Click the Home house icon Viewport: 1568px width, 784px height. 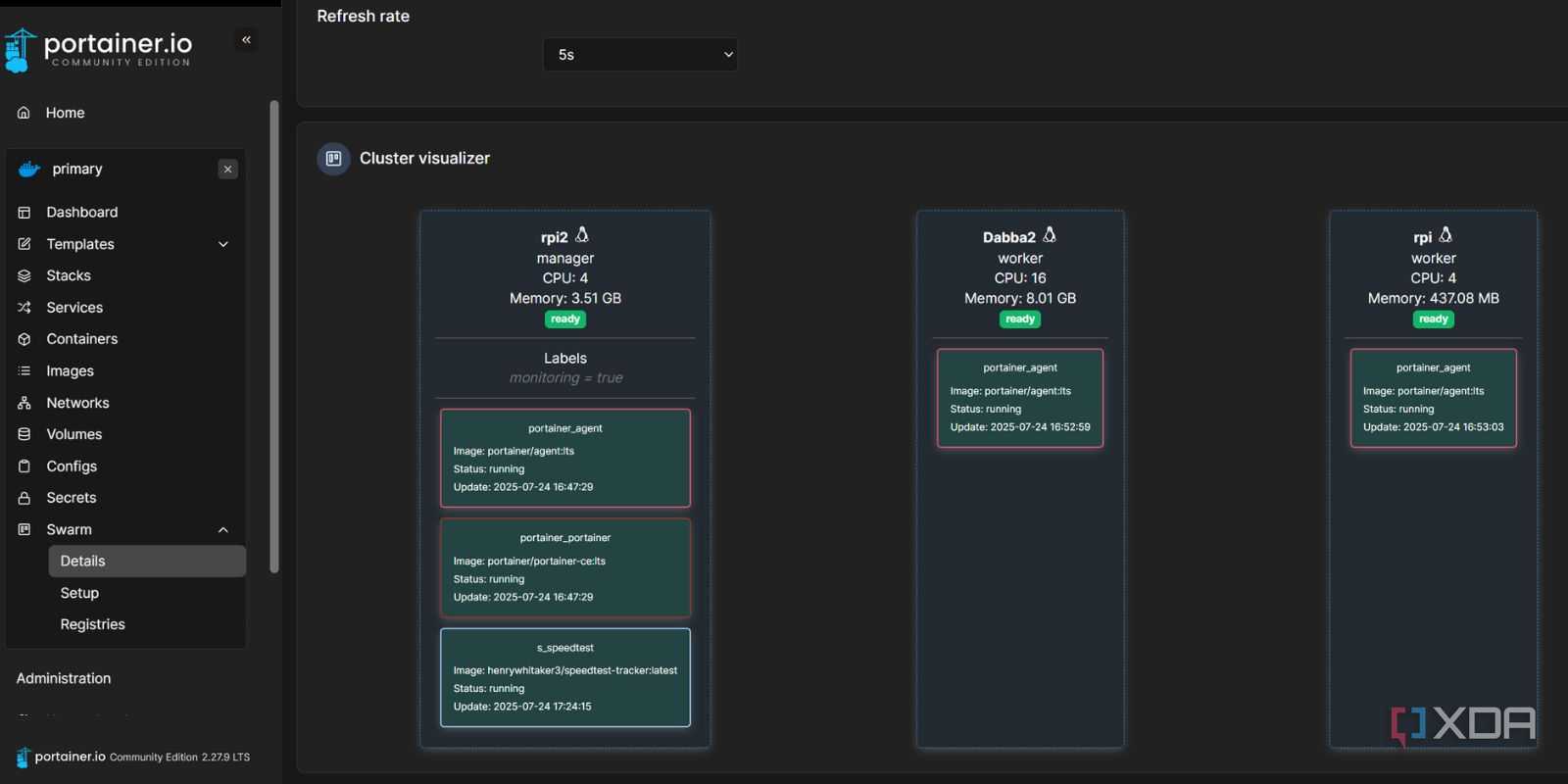tap(24, 113)
